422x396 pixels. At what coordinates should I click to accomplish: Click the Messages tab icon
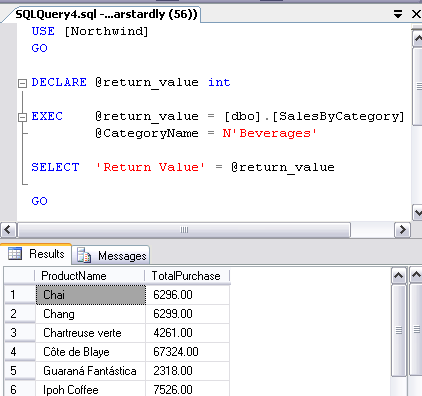pyautogui.click(x=84, y=255)
